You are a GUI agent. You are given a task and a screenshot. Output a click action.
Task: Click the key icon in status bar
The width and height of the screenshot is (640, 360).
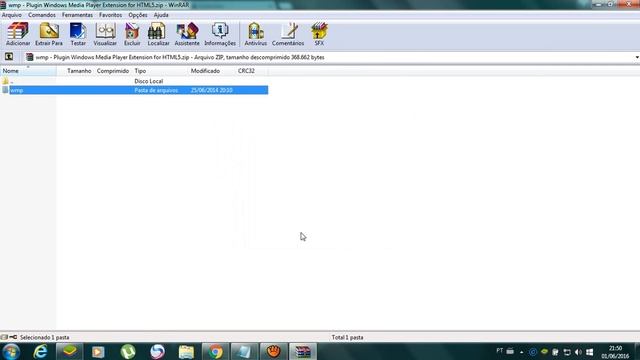tap(13, 337)
